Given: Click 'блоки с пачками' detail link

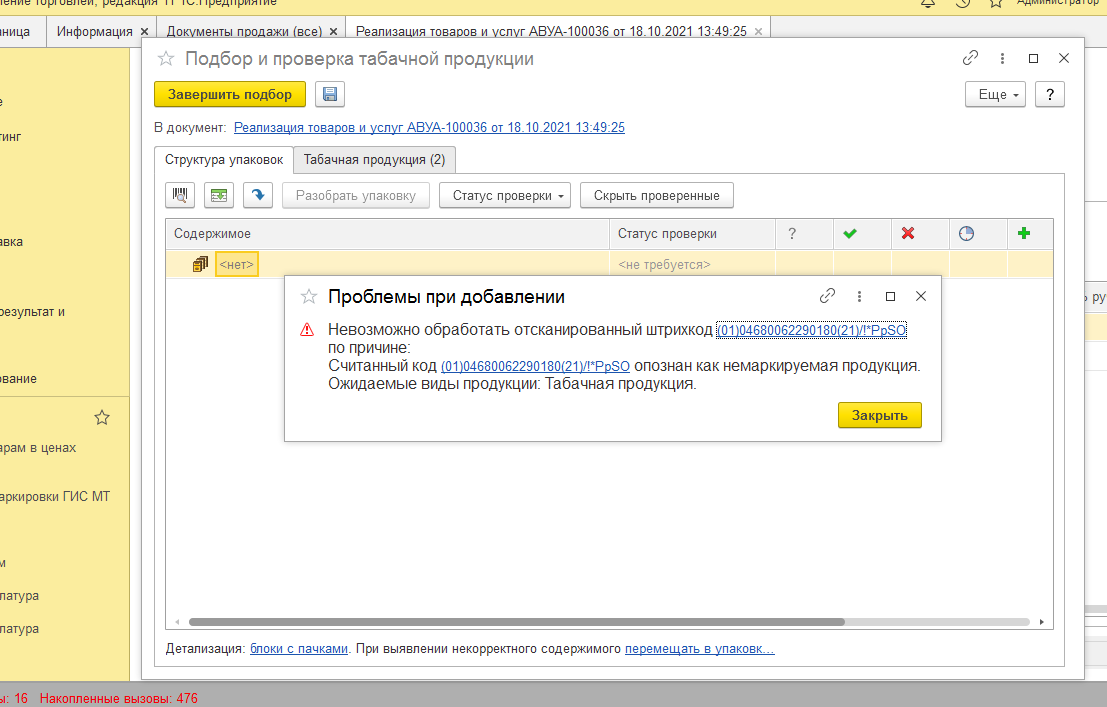Looking at the screenshot, I should click(298, 649).
